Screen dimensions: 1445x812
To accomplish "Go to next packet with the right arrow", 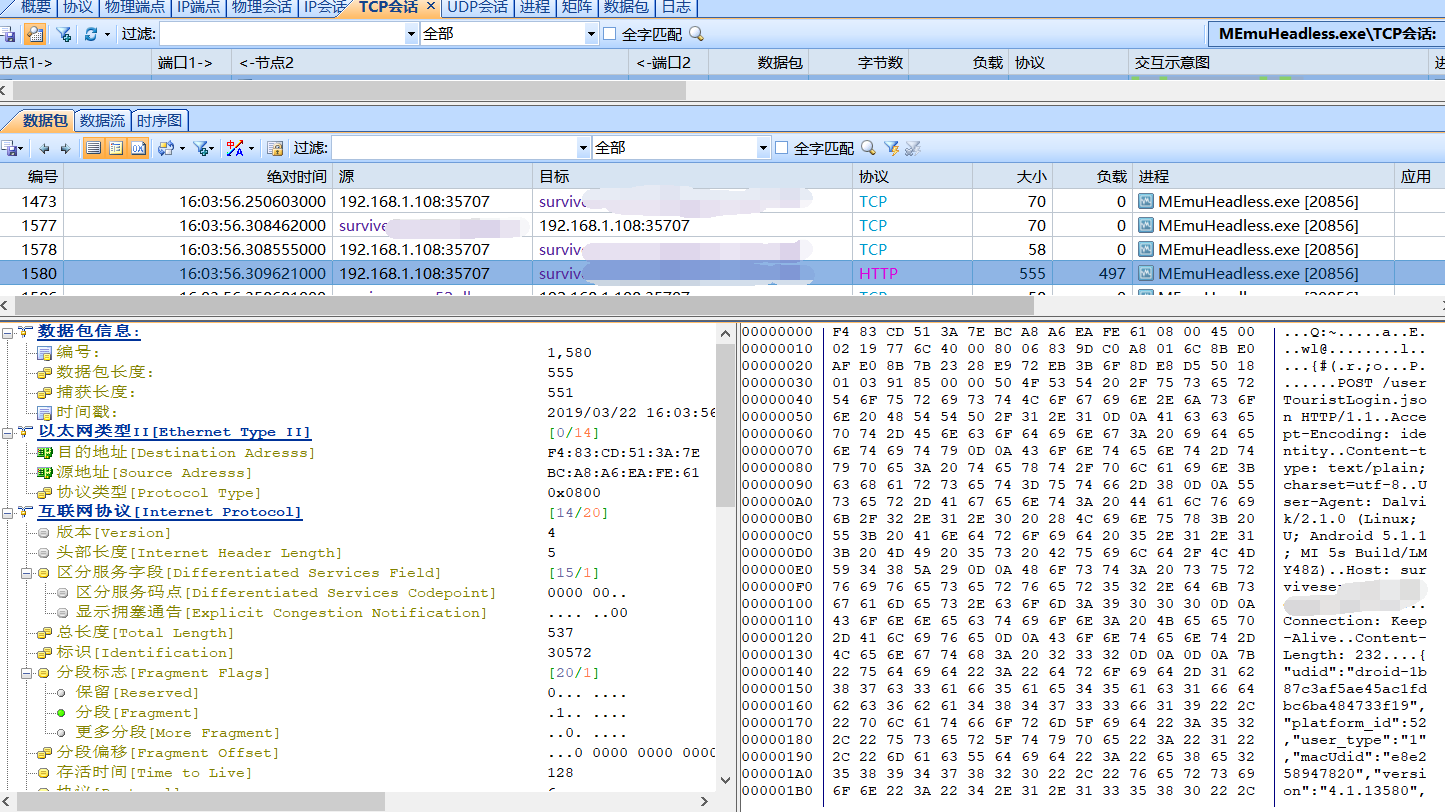I will tap(66, 148).
